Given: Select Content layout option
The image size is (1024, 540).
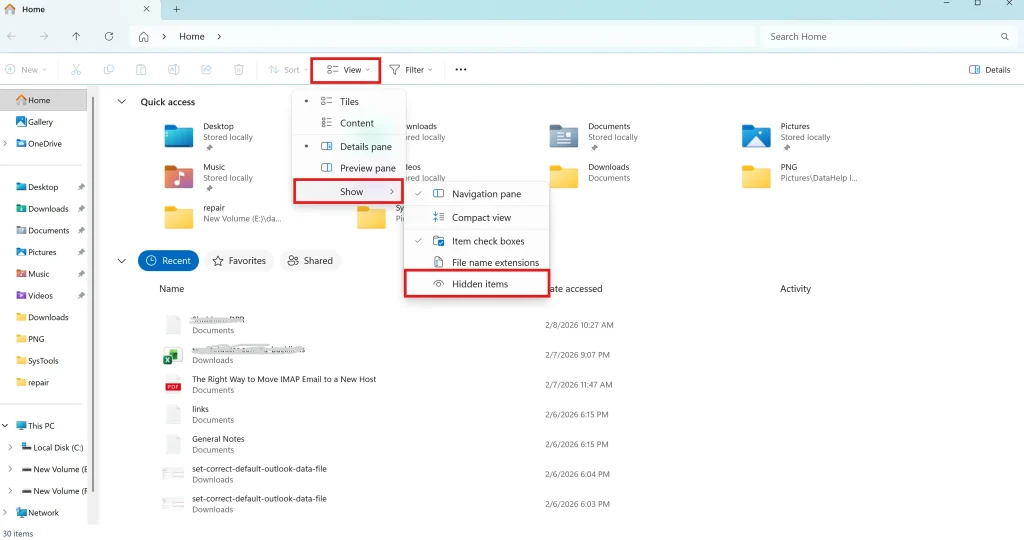Looking at the screenshot, I should click(349, 123).
